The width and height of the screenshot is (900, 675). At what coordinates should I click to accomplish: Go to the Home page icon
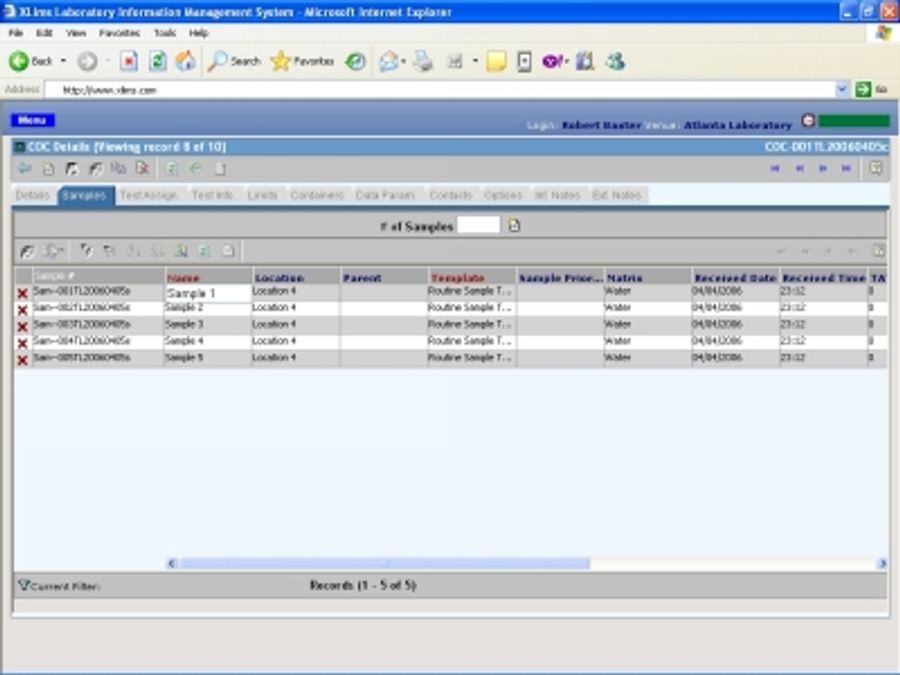click(185, 61)
